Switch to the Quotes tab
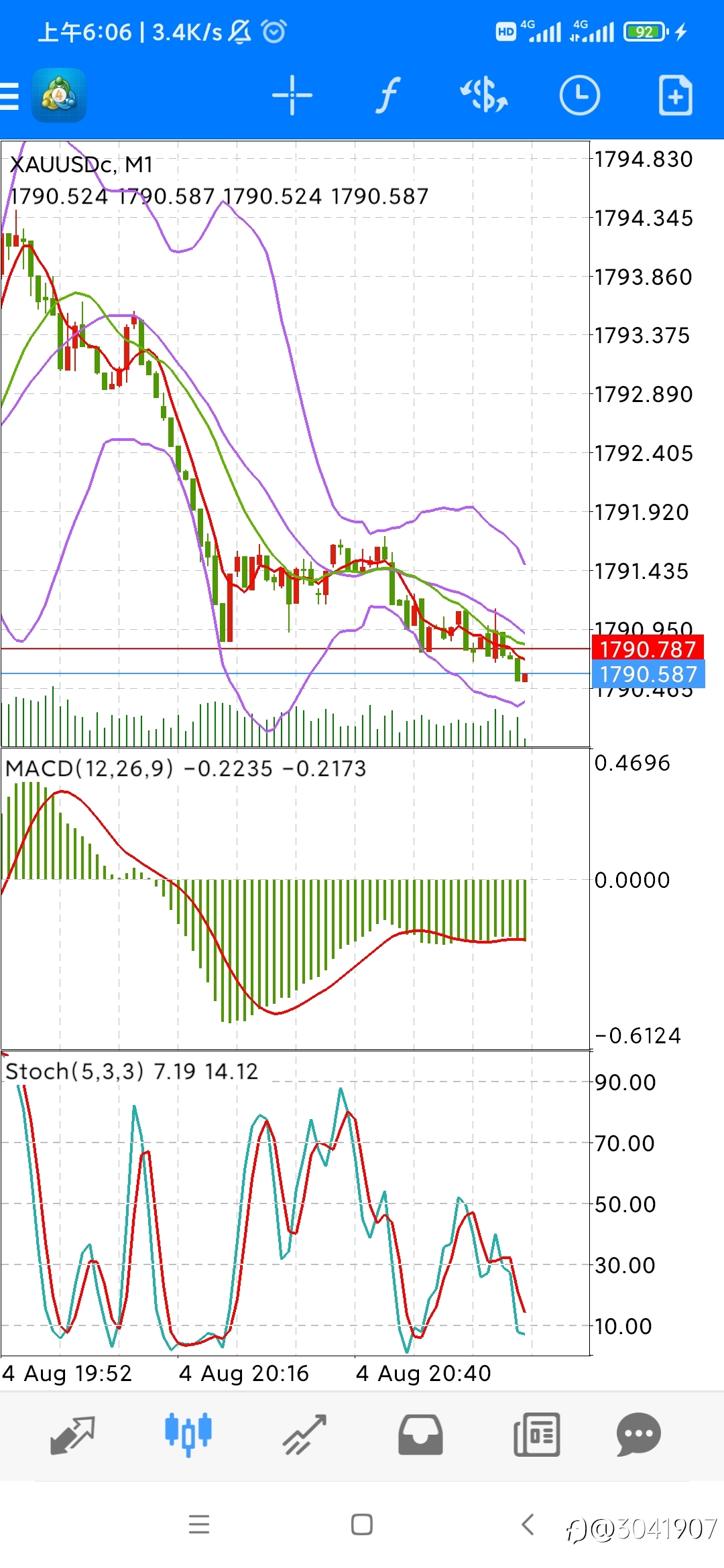 72,1435
